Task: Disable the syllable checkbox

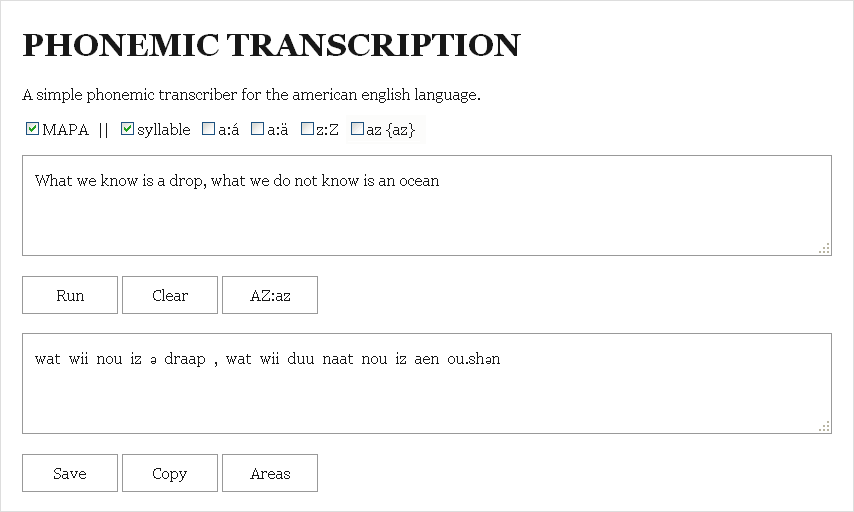Action: click(127, 129)
